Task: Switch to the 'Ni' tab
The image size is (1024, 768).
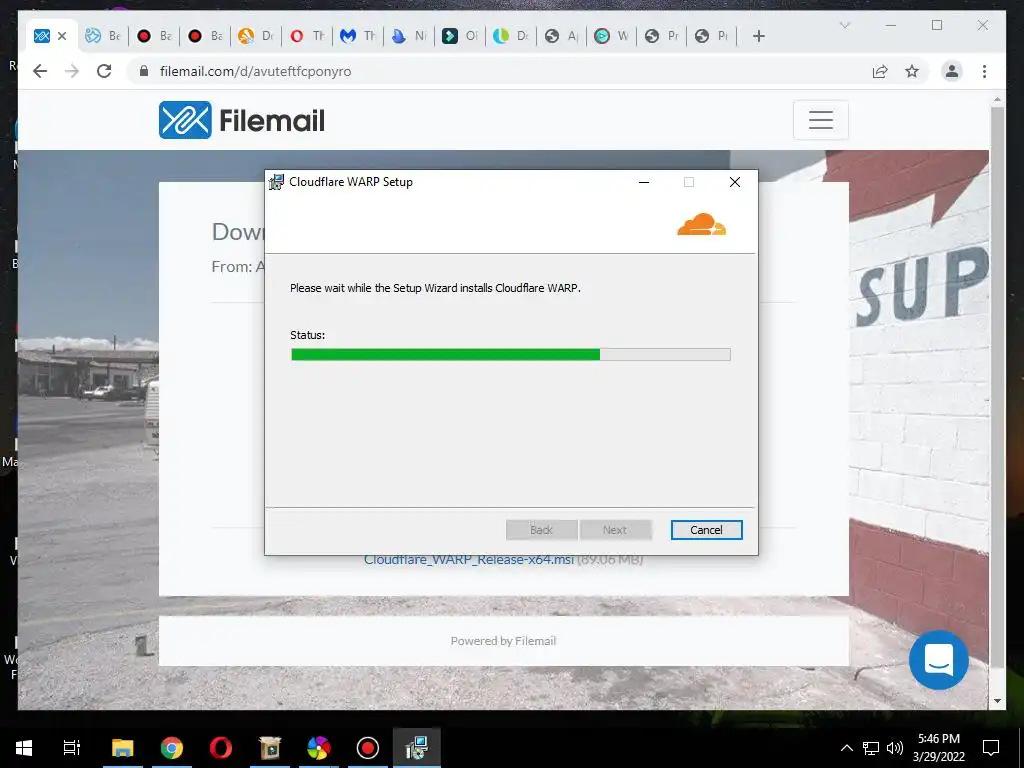Action: click(409, 36)
